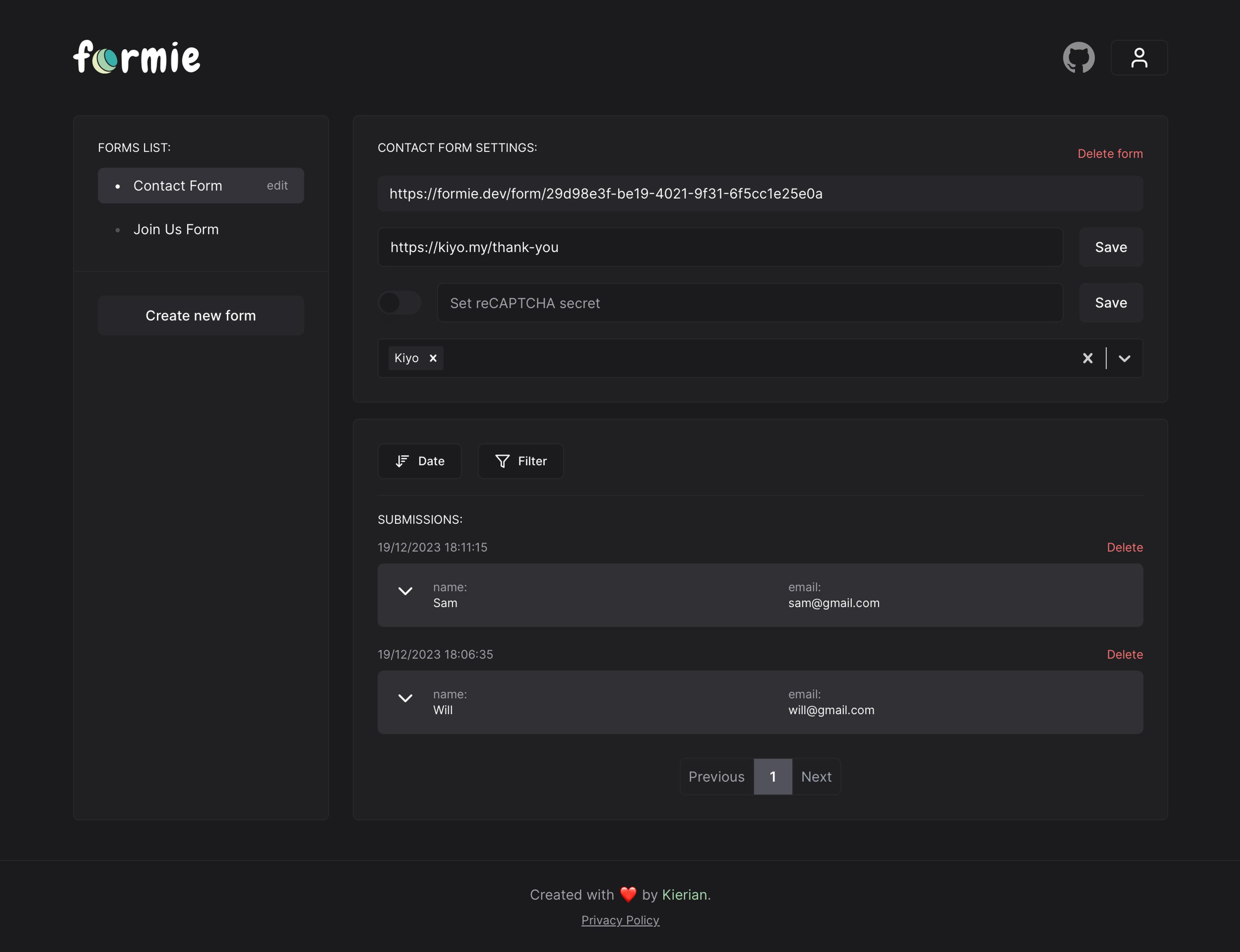This screenshot has height=952, width=1240.
Task: Open the recipients dropdown arrow
Action: click(1124, 358)
